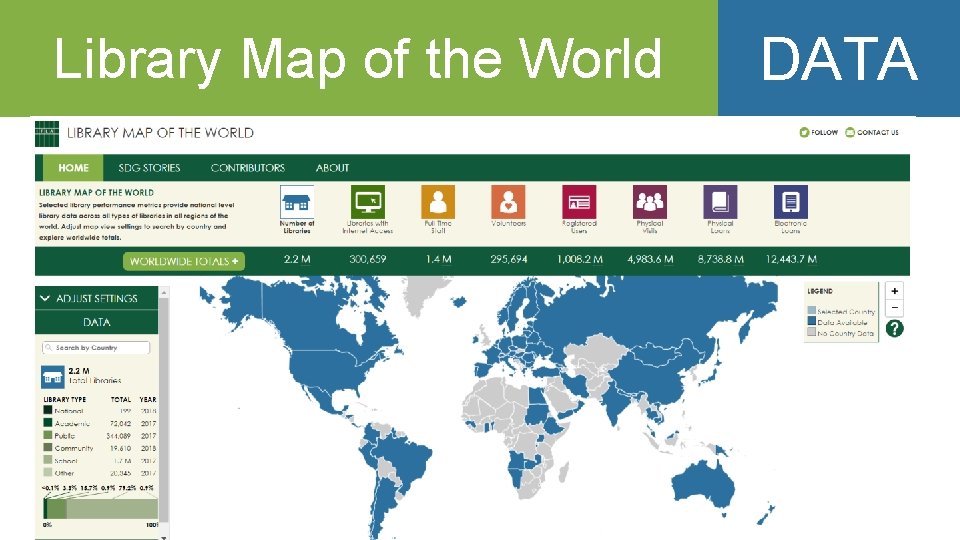Screen dimensions: 960x540
Task: Click National library type color swatch
Action: tap(48, 411)
